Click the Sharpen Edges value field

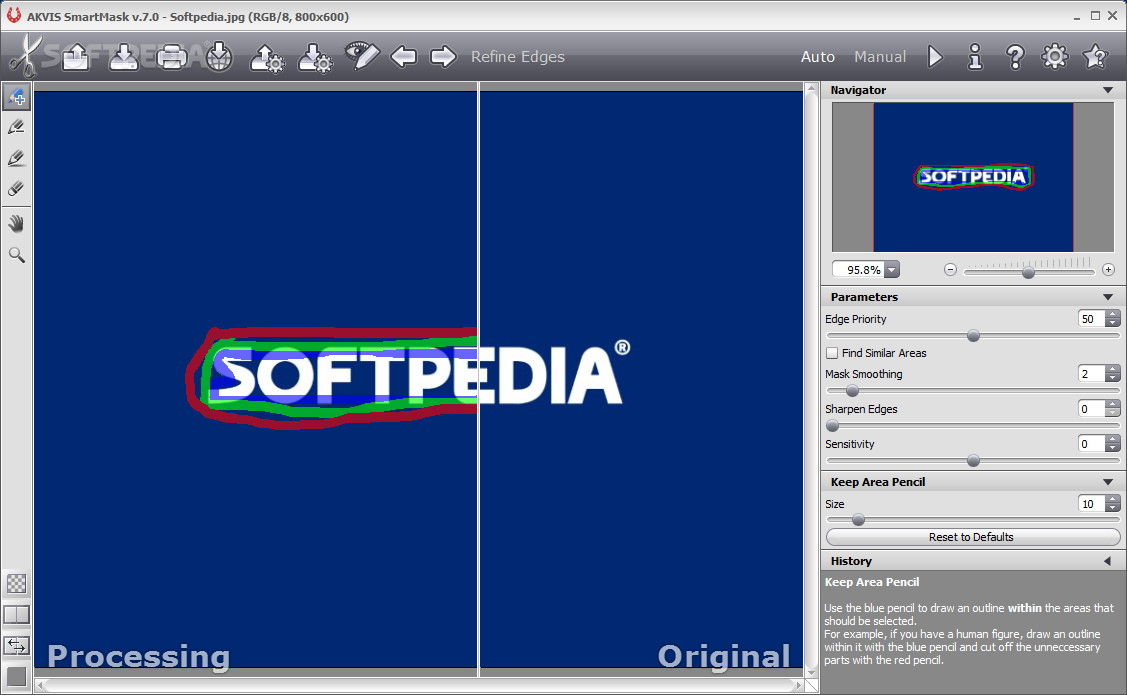pos(1091,409)
